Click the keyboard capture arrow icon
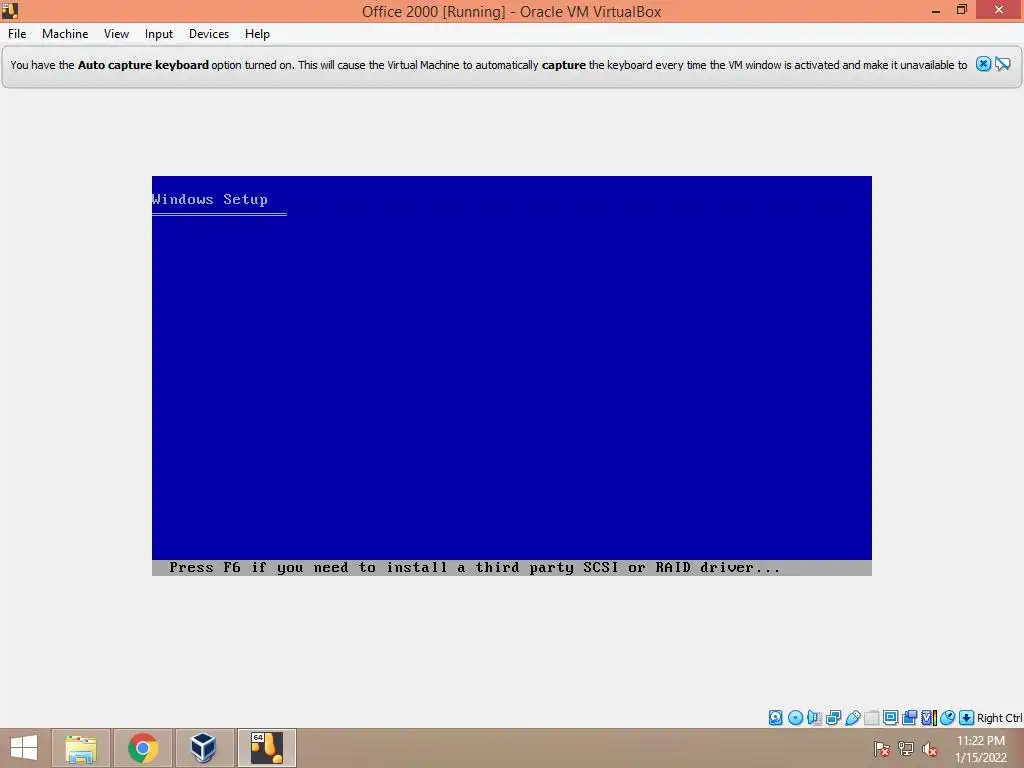This screenshot has width=1024, height=768. click(x=967, y=718)
